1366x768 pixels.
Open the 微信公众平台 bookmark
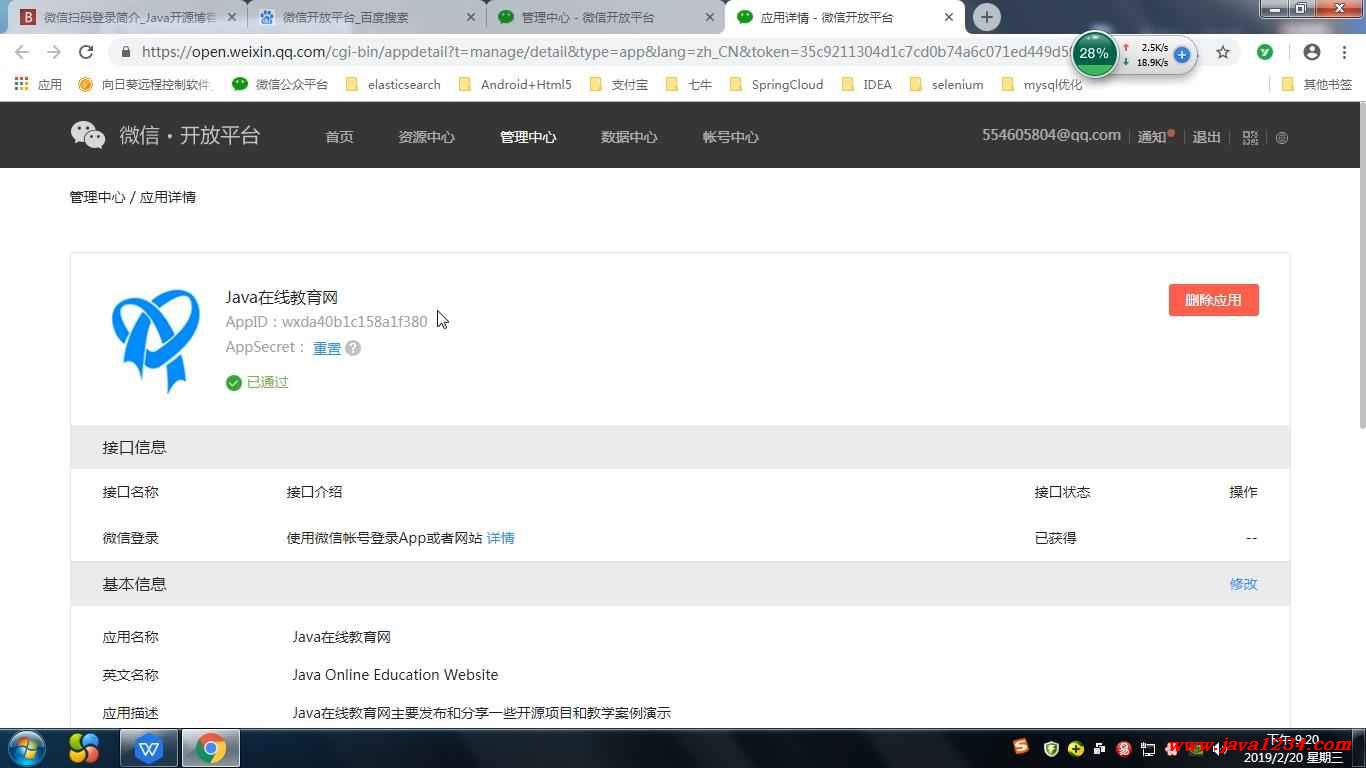click(280, 85)
